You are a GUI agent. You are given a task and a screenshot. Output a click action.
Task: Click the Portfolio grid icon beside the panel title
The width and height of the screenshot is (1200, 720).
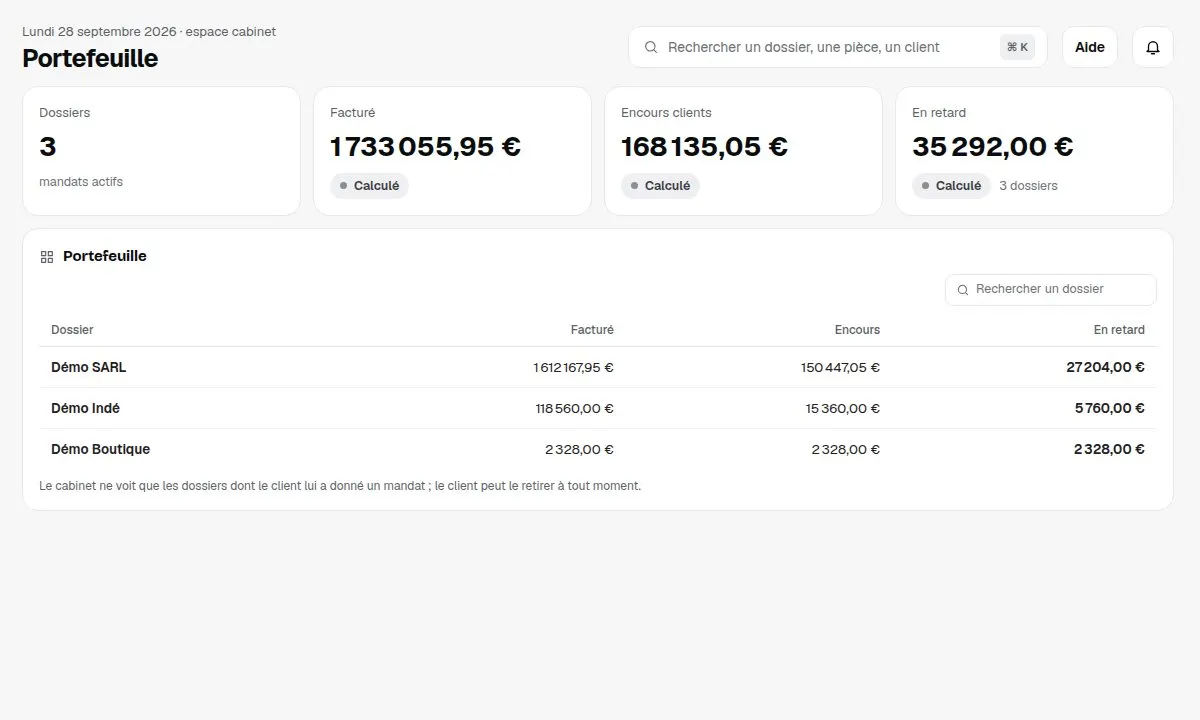pos(47,257)
